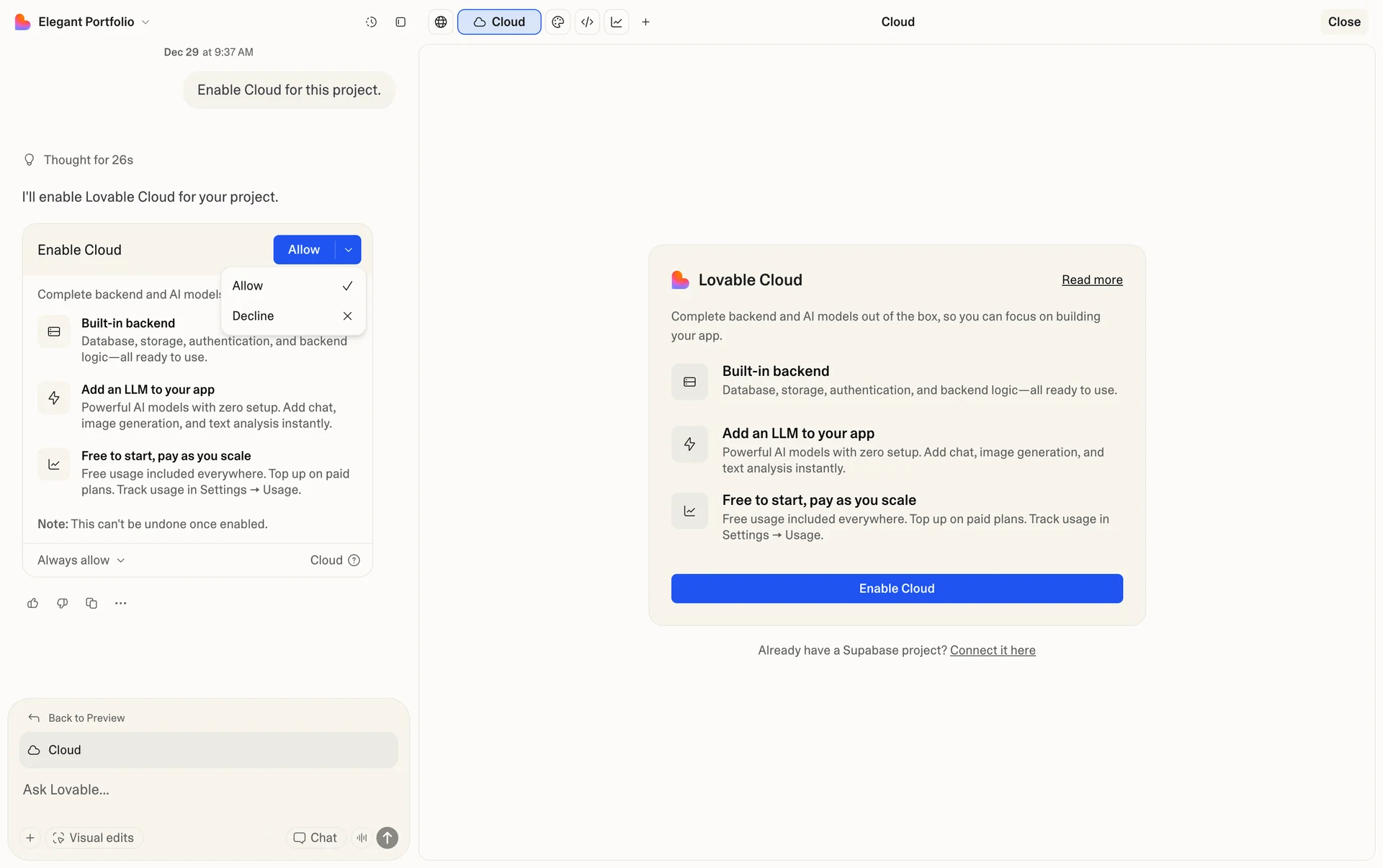Click the plus icon beside toolbar tabs

tap(645, 22)
